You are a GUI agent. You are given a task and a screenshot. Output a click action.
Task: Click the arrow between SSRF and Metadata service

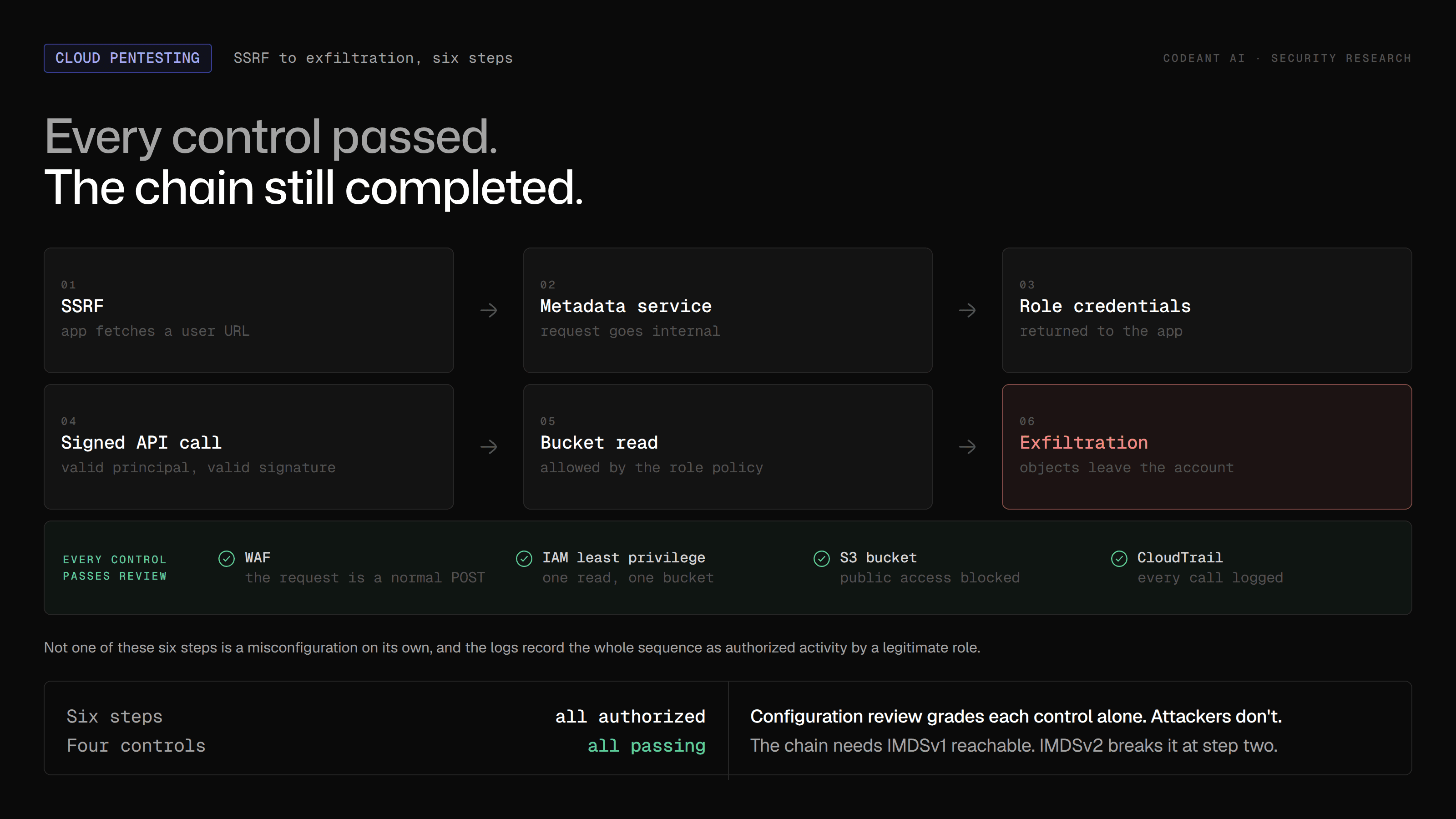(488, 310)
